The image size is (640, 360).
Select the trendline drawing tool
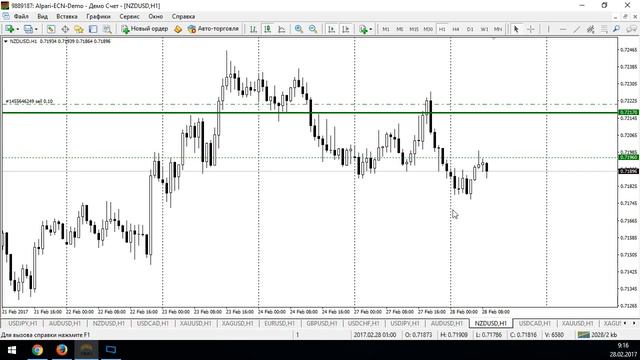pyautogui.click(x=576, y=29)
